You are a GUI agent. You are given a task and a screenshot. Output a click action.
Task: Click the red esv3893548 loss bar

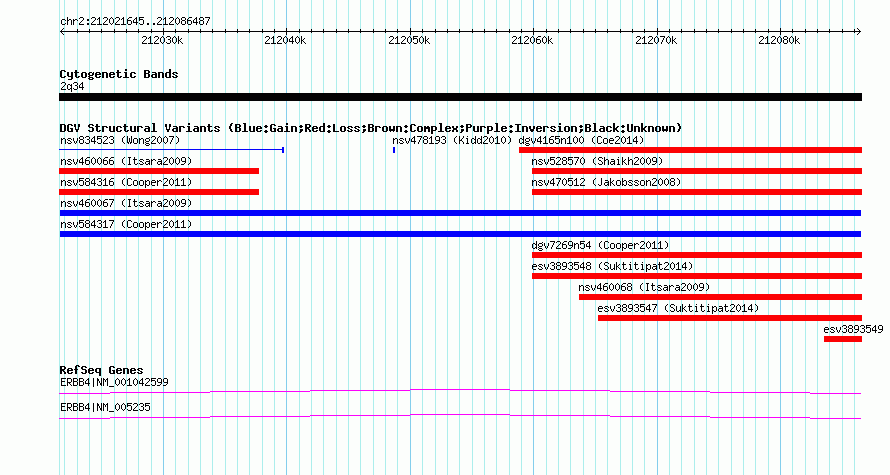click(697, 276)
